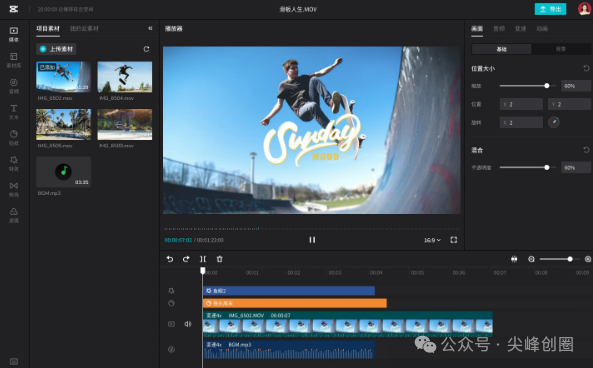
Task: Switch to the My cloud media tab
Action: 84,29
